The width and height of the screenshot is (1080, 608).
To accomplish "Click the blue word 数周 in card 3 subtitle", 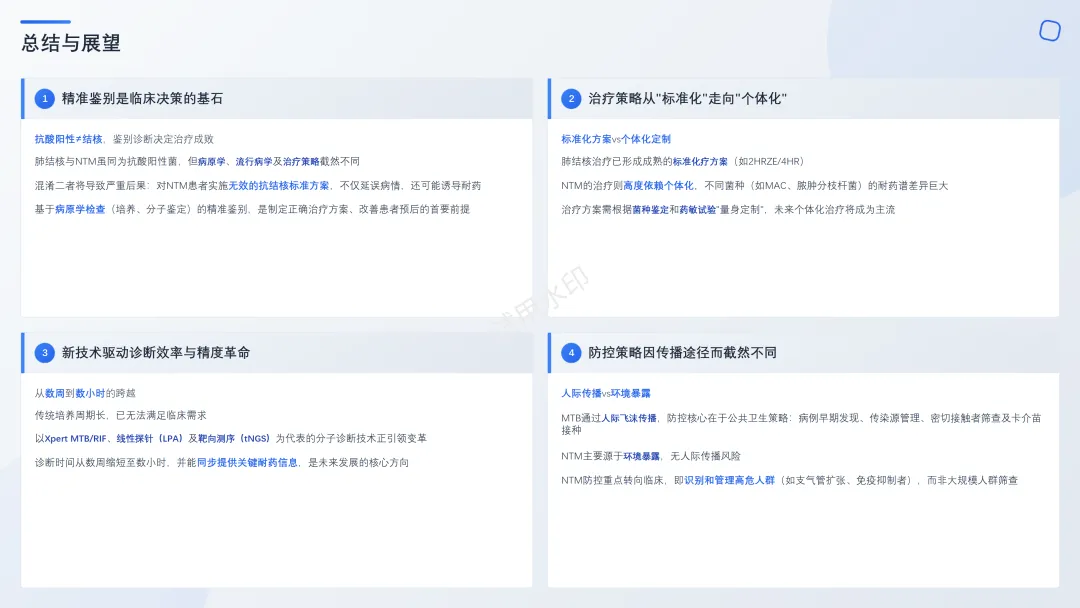I will point(54,393).
